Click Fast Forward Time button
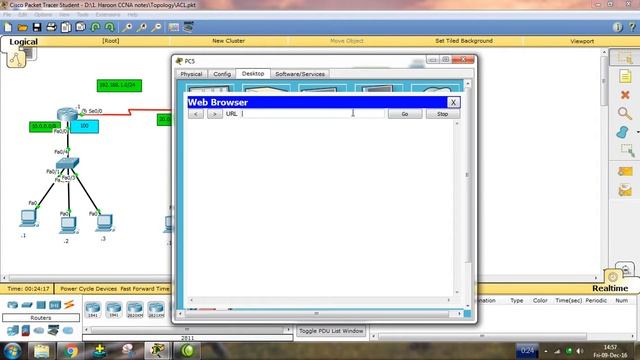Viewport: 640px width, 360px height. click(145, 289)
